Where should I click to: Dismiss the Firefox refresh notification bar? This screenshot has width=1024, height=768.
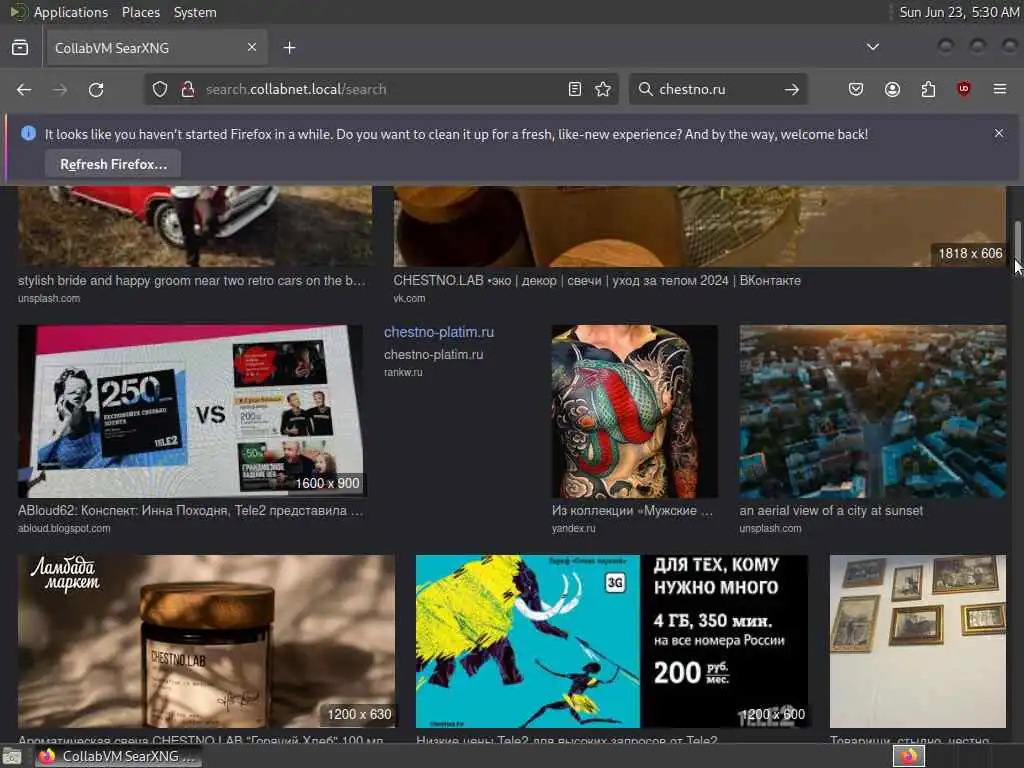coord(999,133)
